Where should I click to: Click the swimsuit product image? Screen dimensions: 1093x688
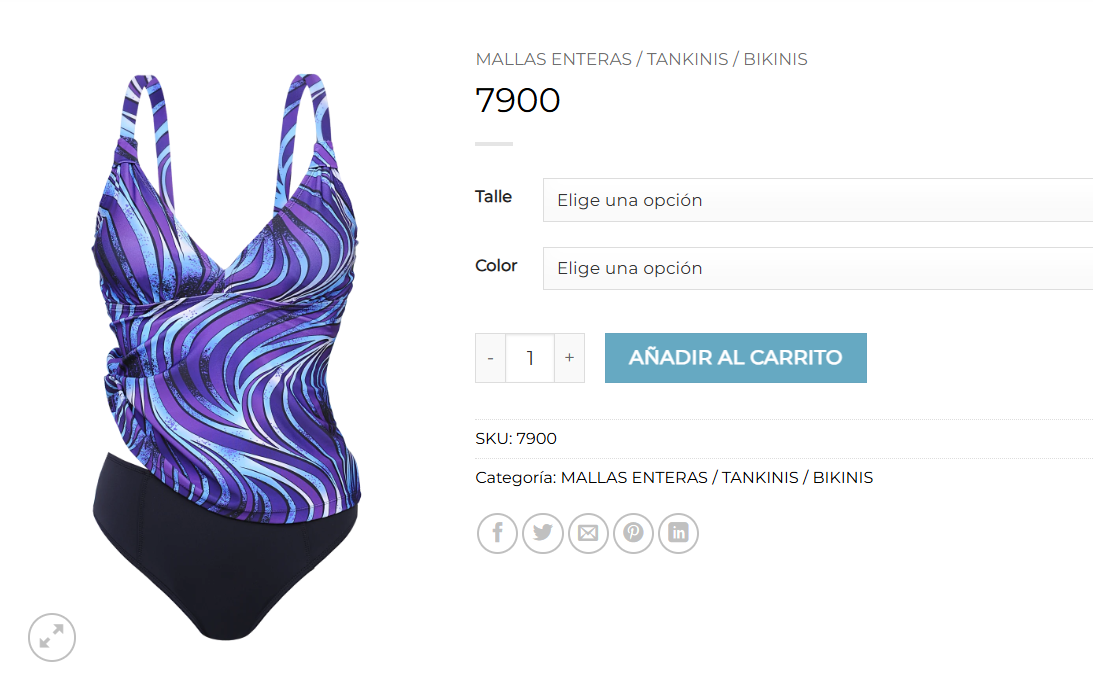(226, 356)
